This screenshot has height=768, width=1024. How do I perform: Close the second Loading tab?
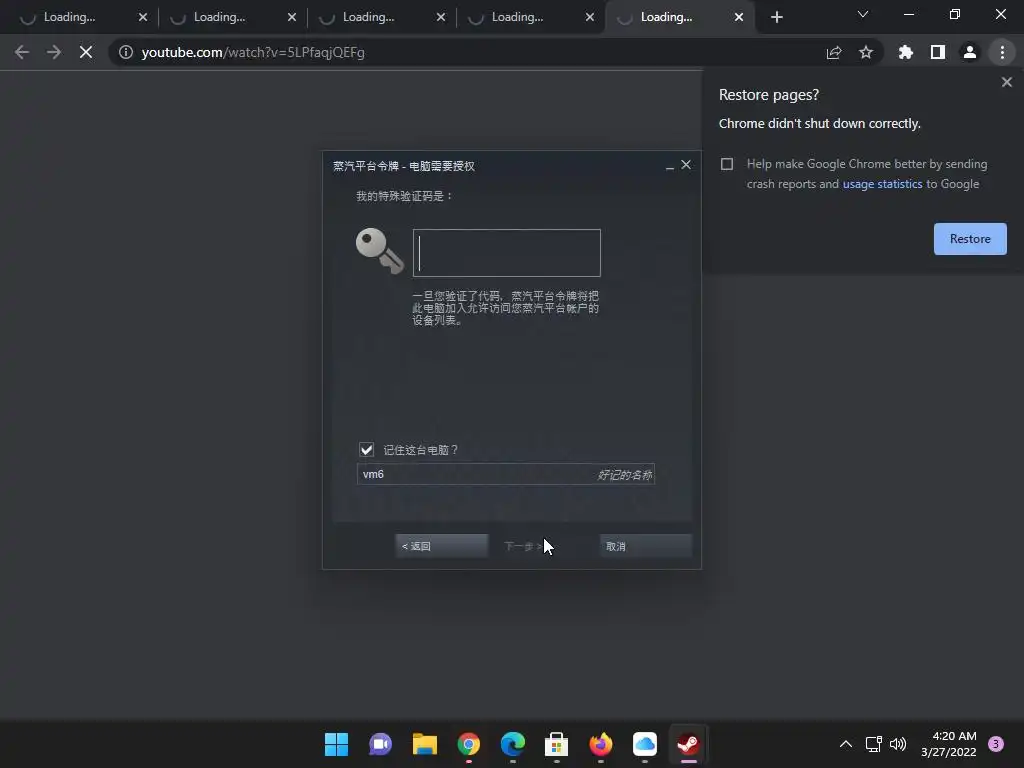[x=292, y=17]
